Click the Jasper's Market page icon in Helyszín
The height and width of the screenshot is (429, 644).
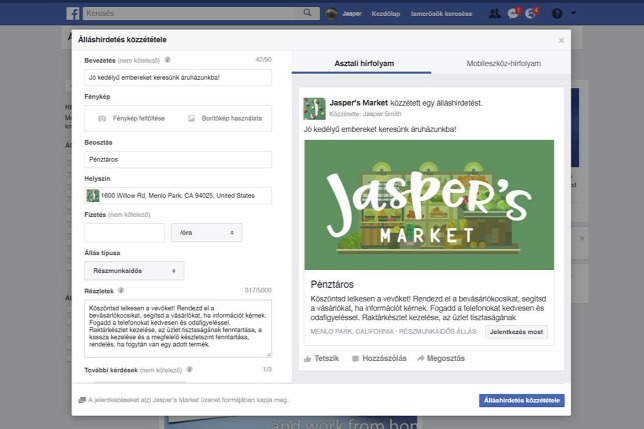[93, 195]
